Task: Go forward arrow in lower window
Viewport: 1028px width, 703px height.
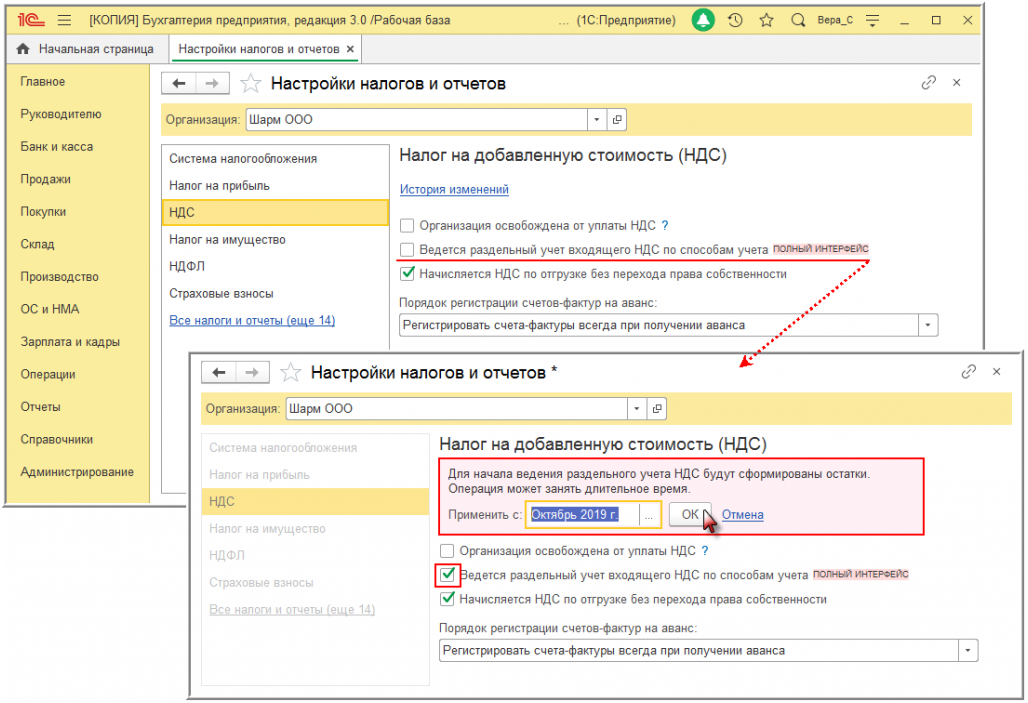Action: 252,372
